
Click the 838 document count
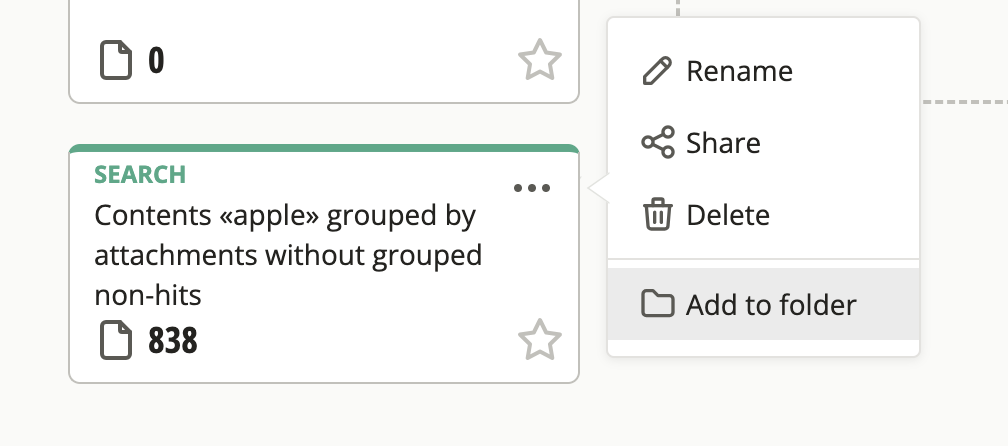(172, 340)
